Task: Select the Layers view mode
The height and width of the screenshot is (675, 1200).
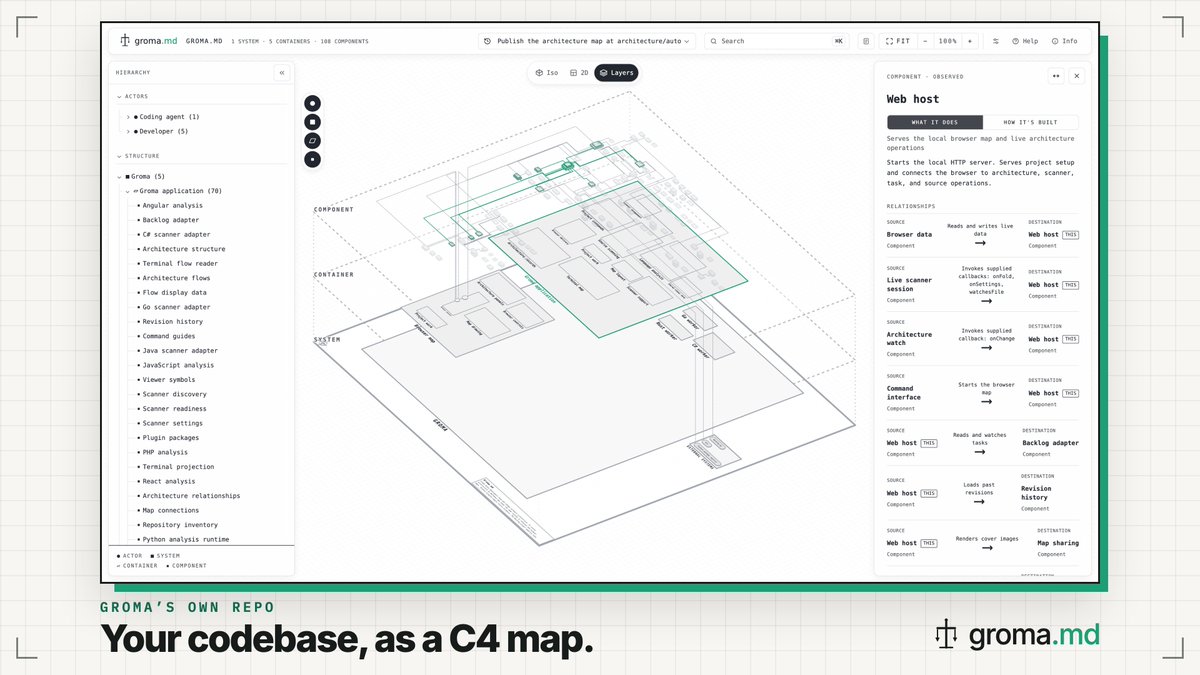Action: coord(616,73)
